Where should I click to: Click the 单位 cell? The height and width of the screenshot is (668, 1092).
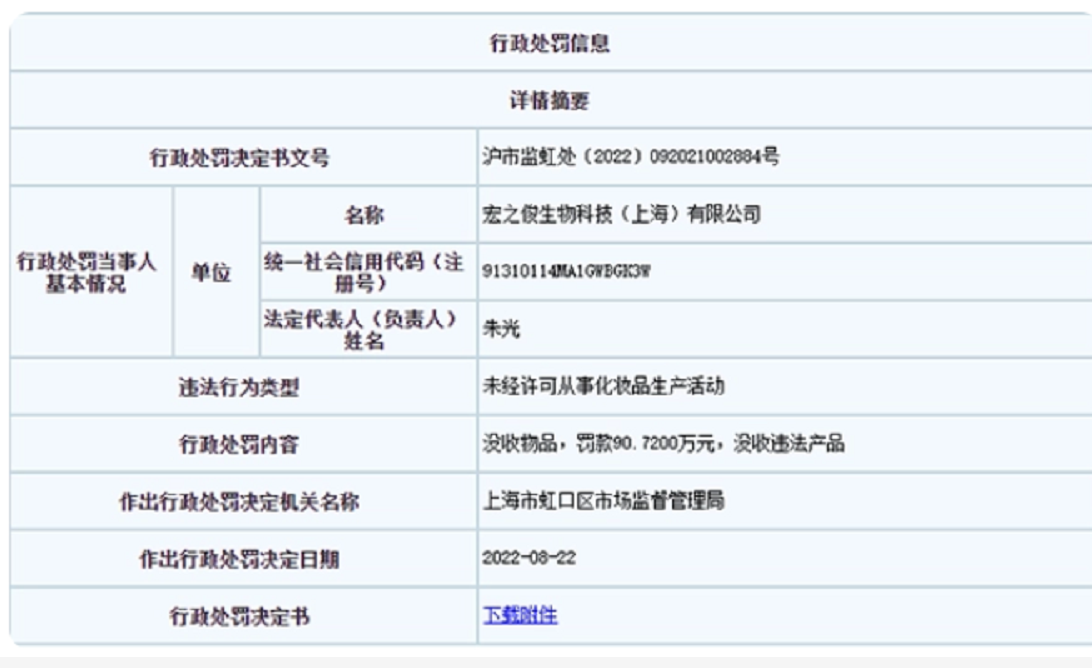[211, 272]
